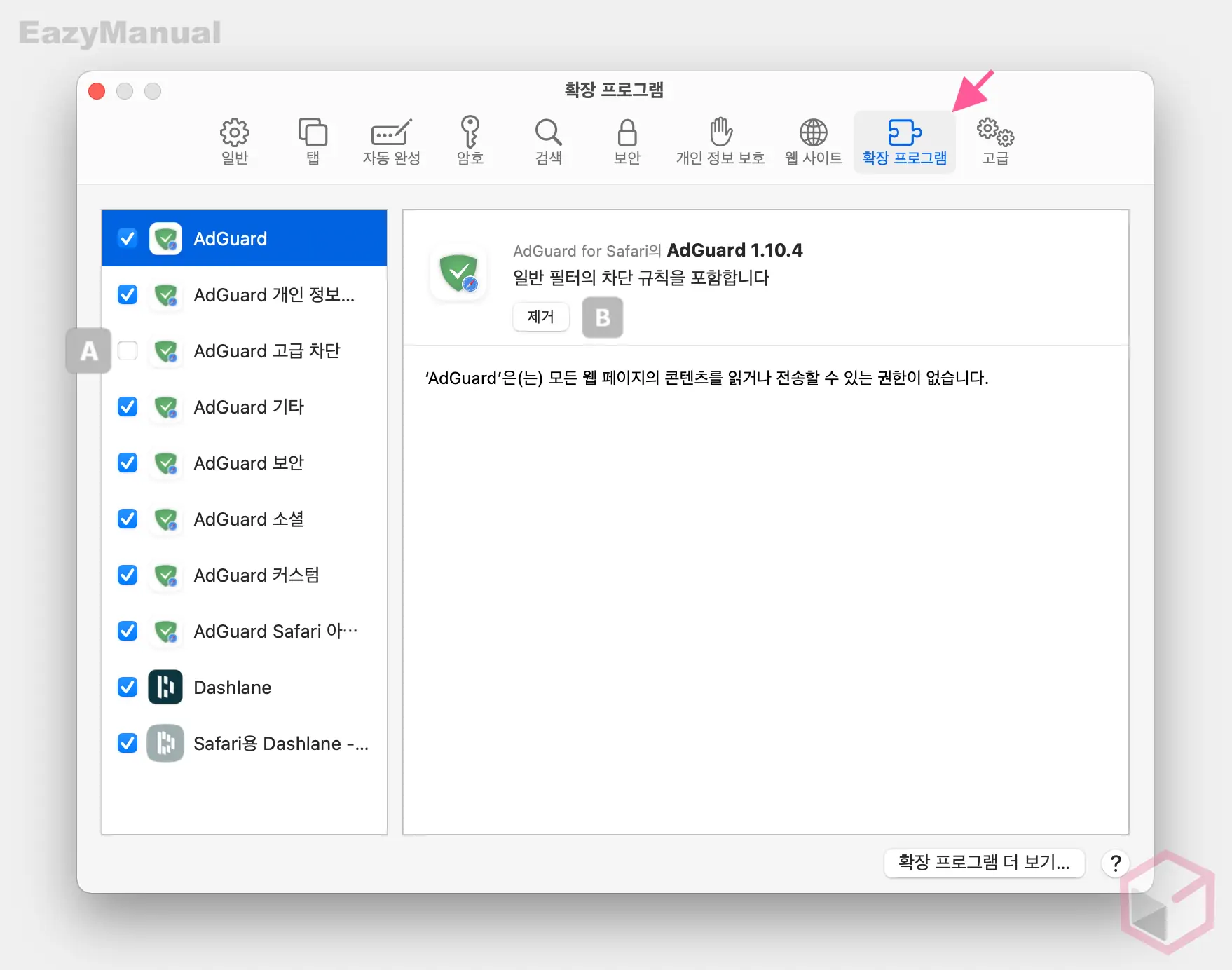
Task: Click the AdGuard 기타 row shield icon
Action: [x=166, y=407]
